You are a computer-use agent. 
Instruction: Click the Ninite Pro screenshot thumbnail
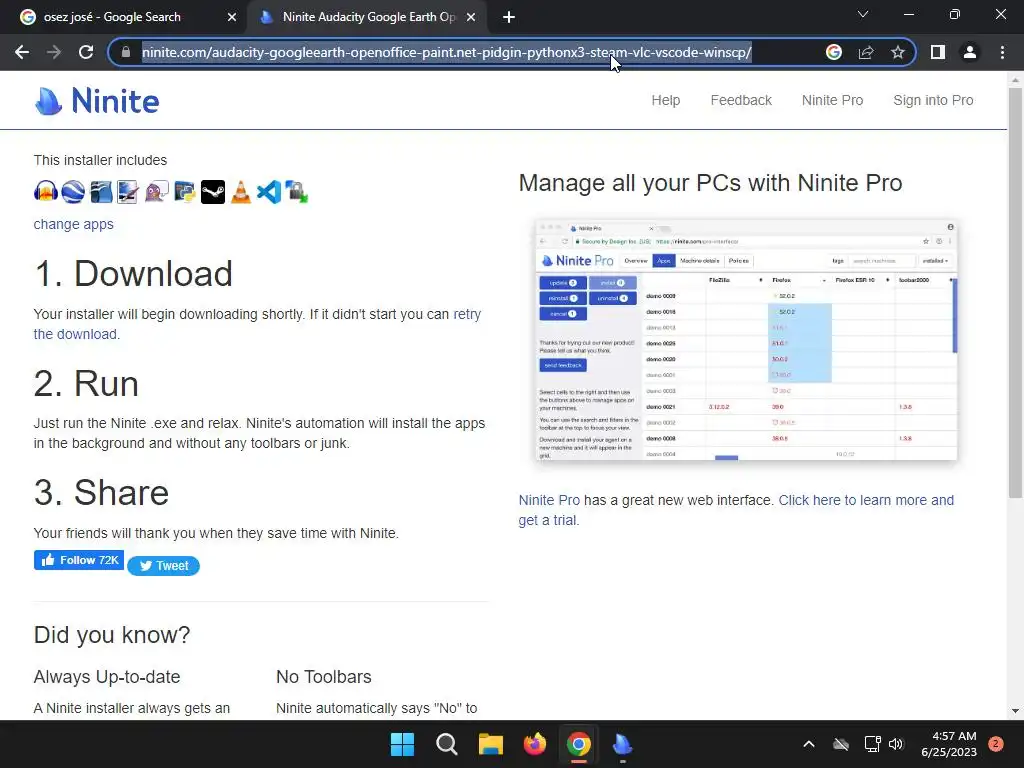pos(746,340)
